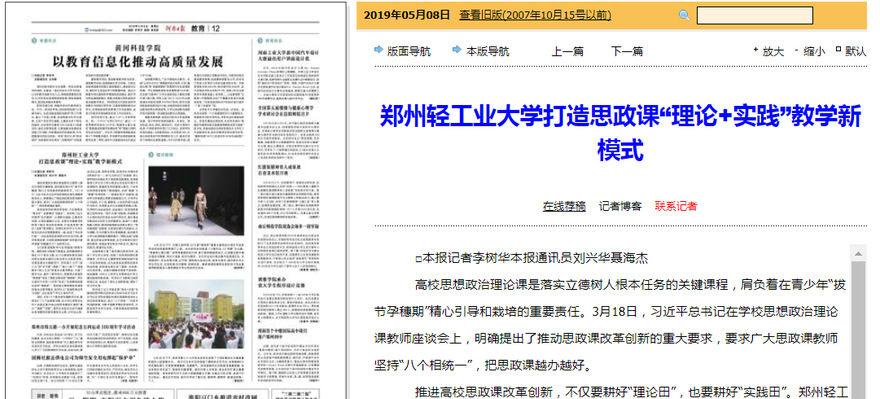Open 本版导航 section navigation
Screen dimensions: 880x399
click(487, 52)
